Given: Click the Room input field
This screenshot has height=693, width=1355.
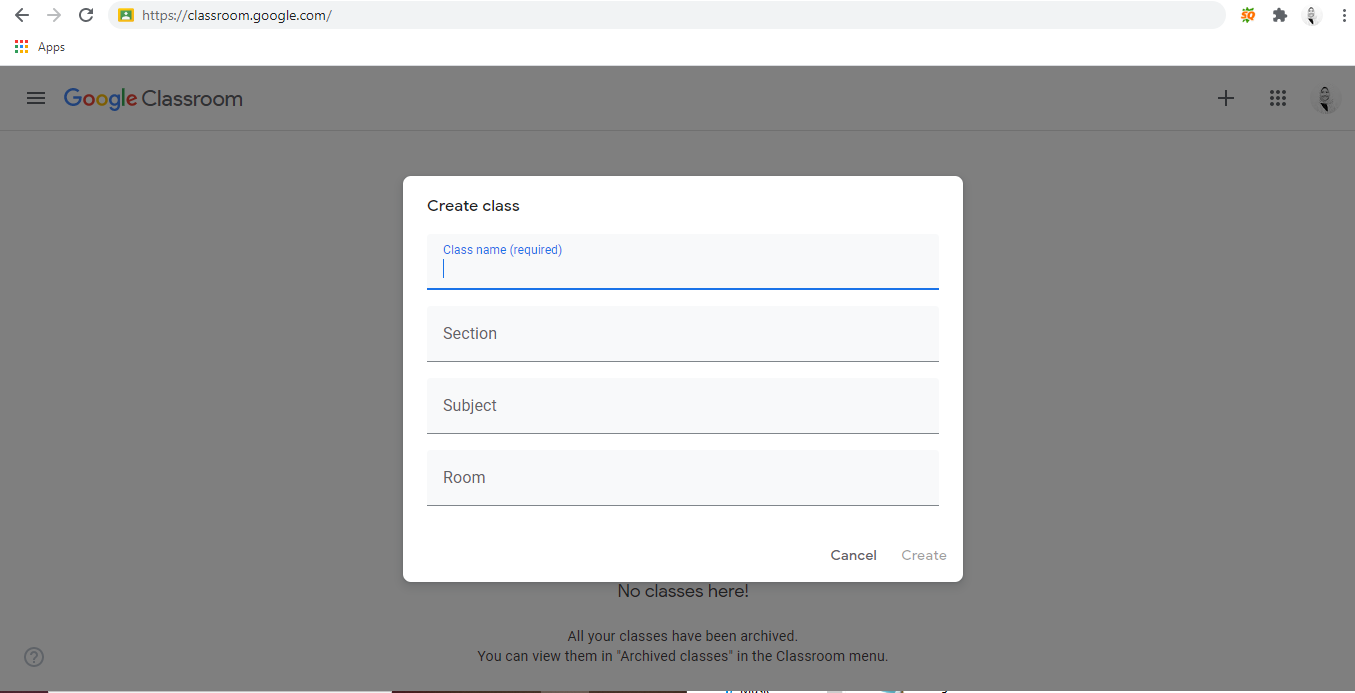Looking at the screenshot, I should tap(682, 478).
